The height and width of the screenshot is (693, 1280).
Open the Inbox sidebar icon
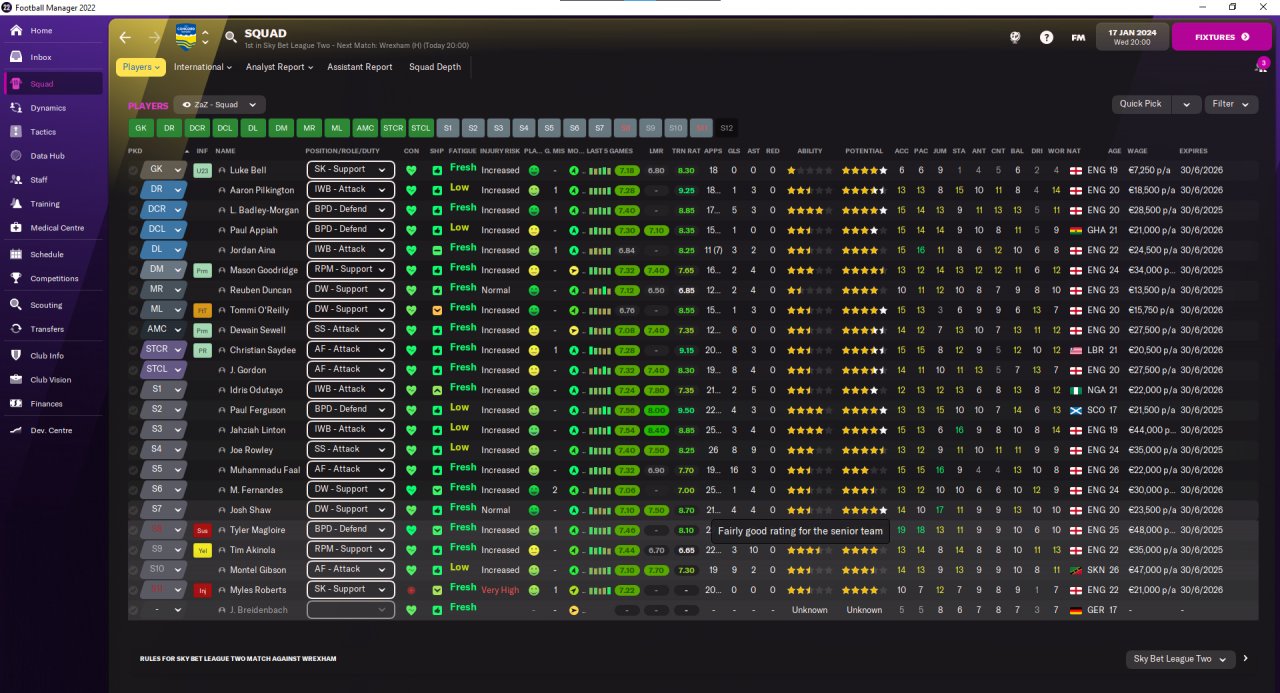16,58
